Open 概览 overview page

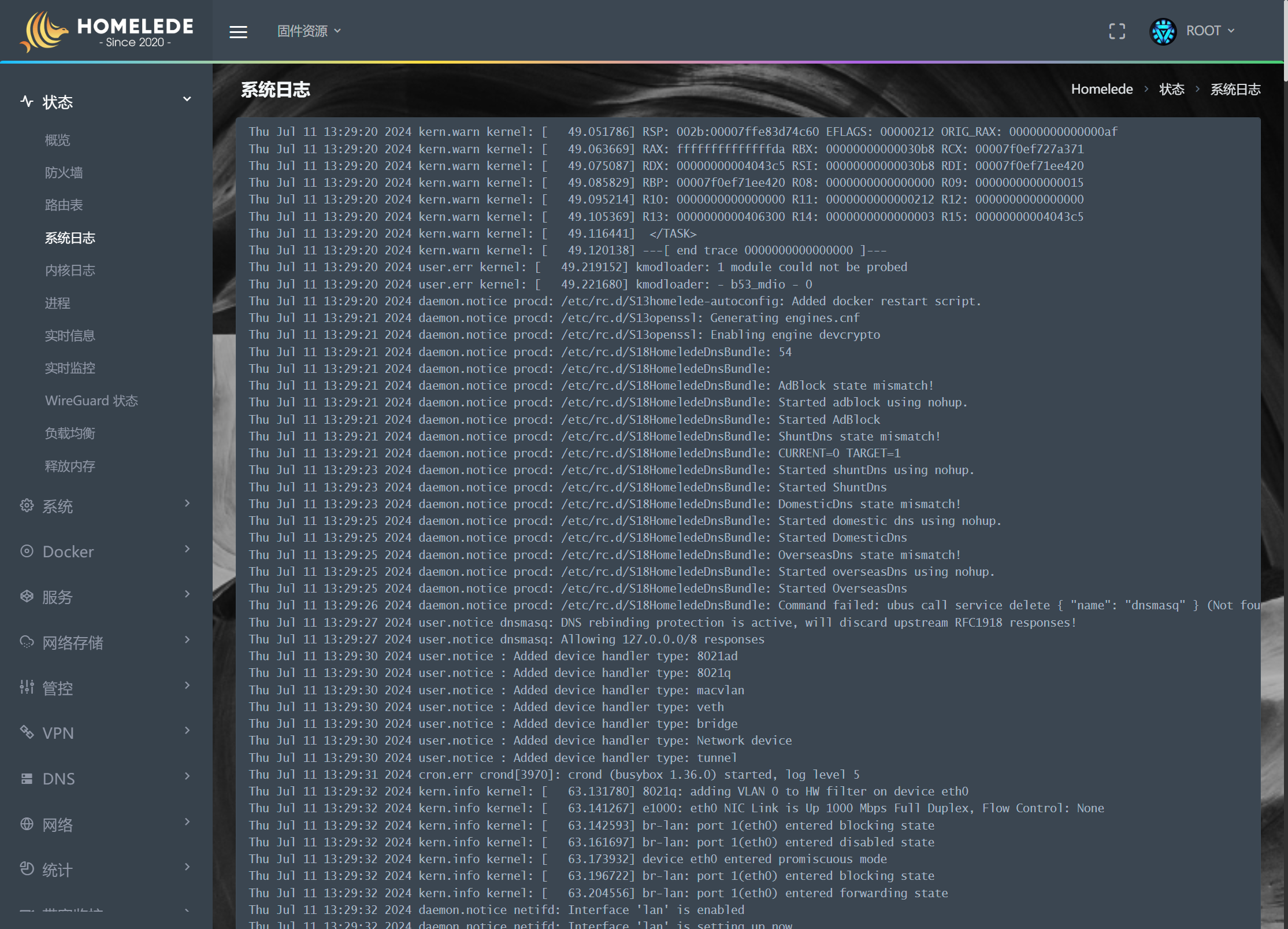click(57, 140)
